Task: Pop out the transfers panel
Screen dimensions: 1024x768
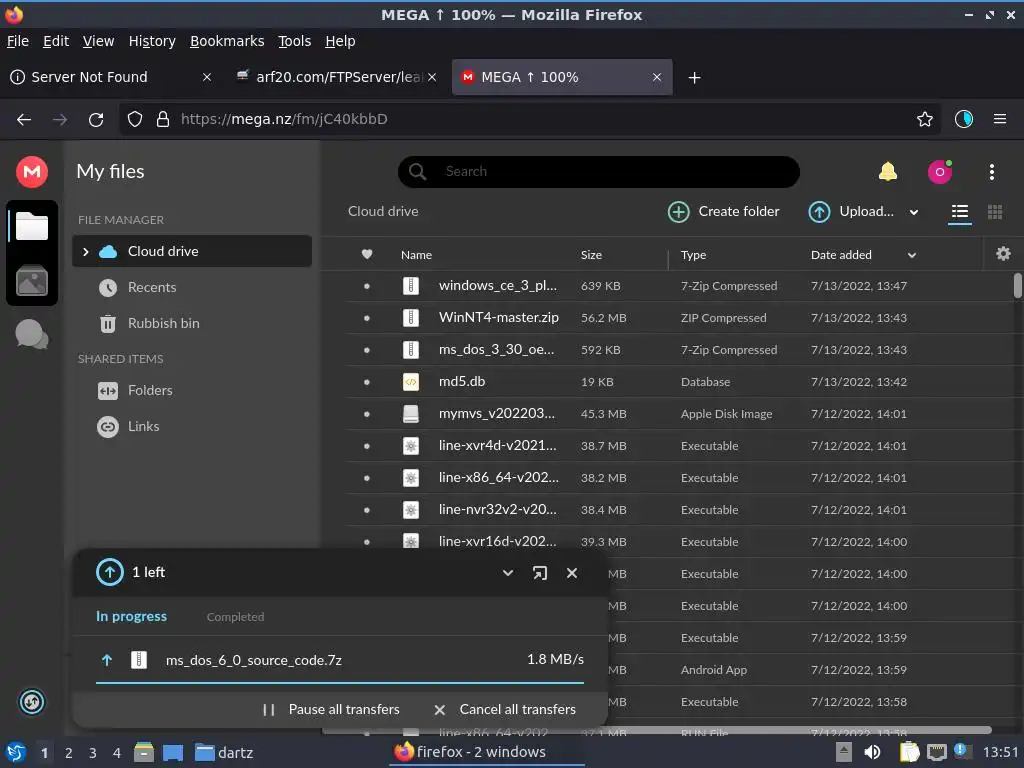Action: tap(539, 573)
